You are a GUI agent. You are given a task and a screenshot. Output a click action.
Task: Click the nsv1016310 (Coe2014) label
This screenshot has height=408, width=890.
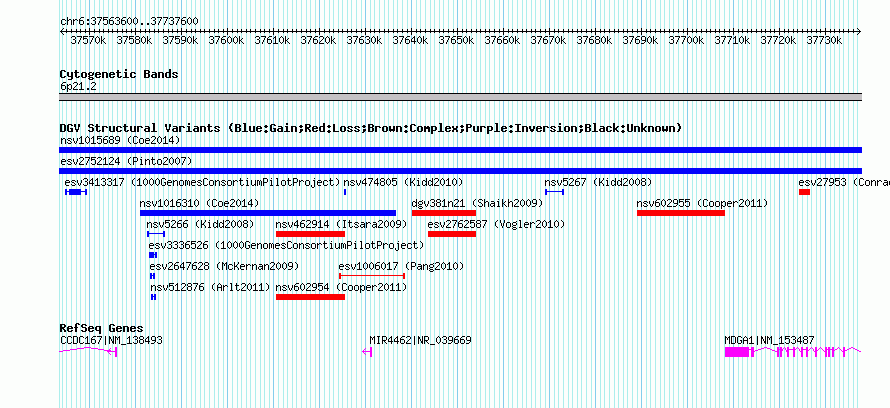(199, 203)
